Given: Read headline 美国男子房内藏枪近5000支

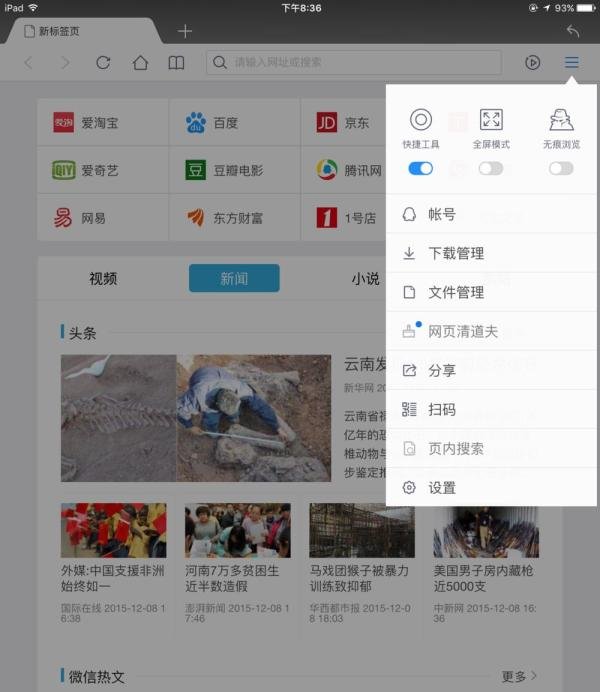Looking at the screenshot, I should point(484,578).
